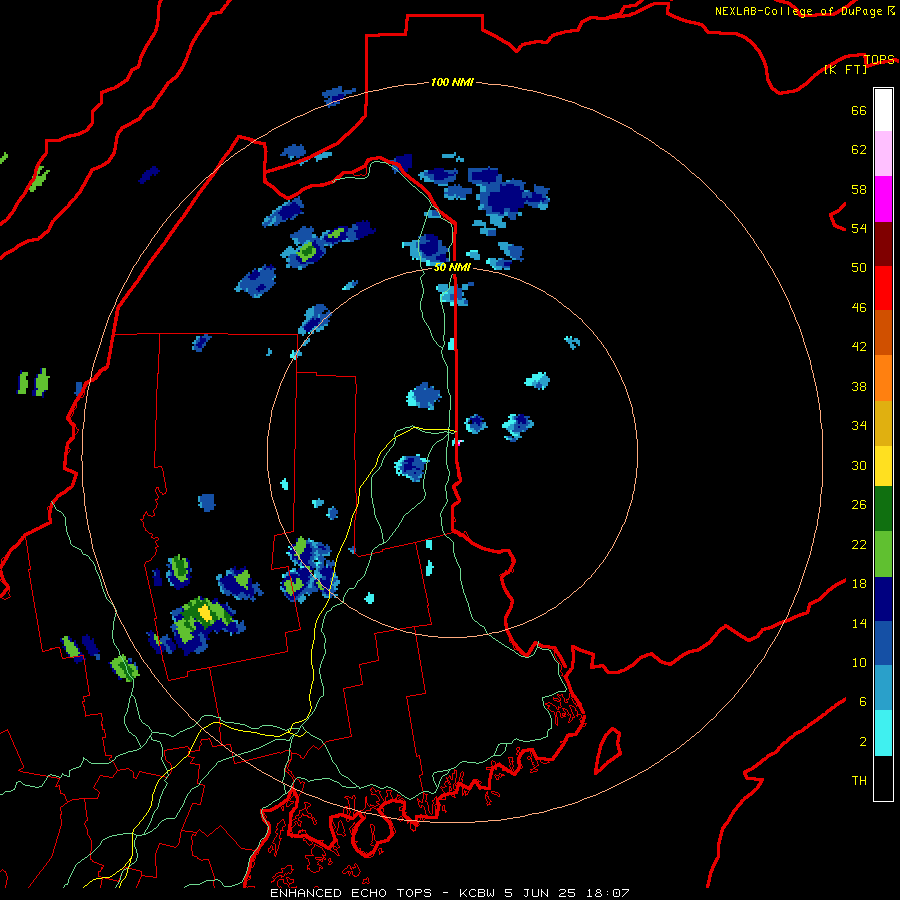Click the dark red legend swatch
Viewport: 900px width, 900px height.
coord(883,244)
